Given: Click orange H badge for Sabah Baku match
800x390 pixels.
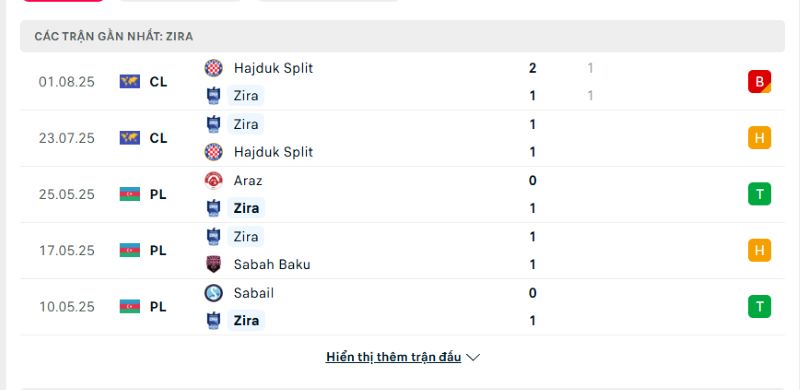Looking at the screenshot, I should [x=759, y=250].
